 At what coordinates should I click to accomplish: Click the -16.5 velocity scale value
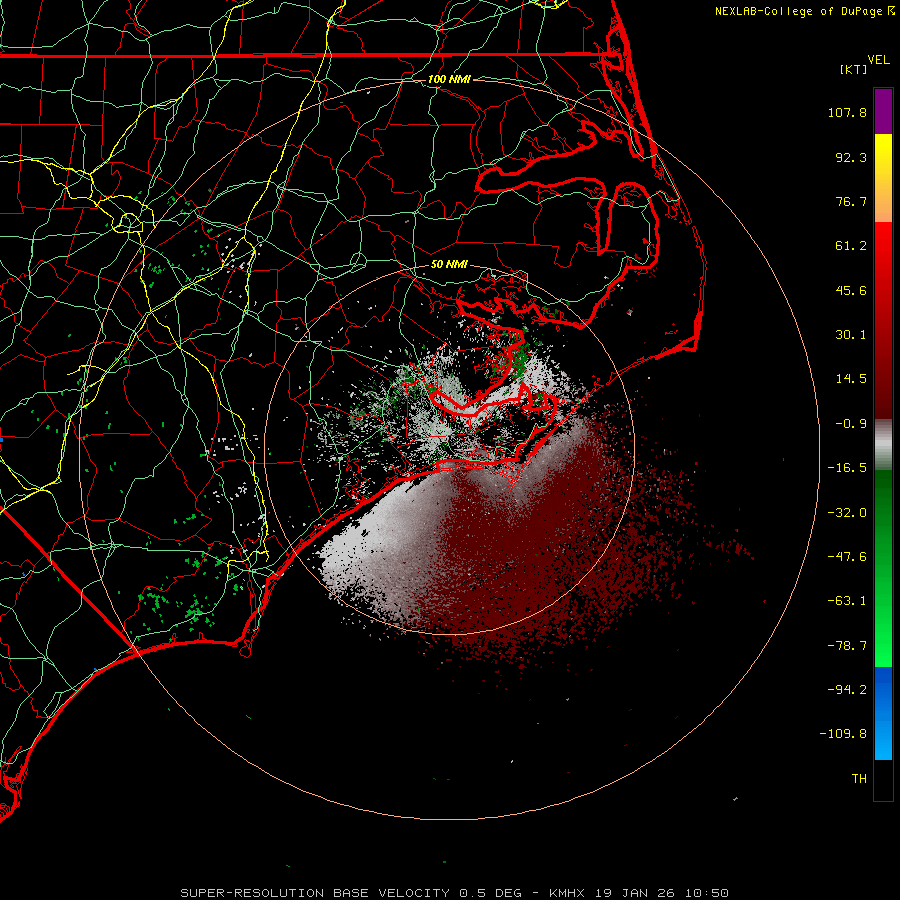[x=847, y=468]
